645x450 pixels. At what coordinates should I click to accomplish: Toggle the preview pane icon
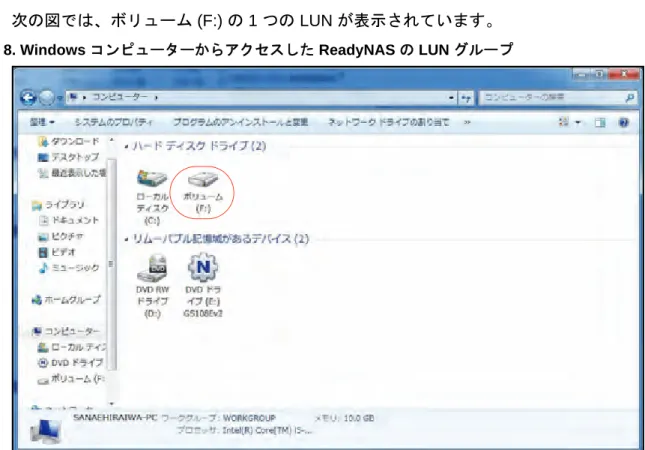tap(600, 123)
